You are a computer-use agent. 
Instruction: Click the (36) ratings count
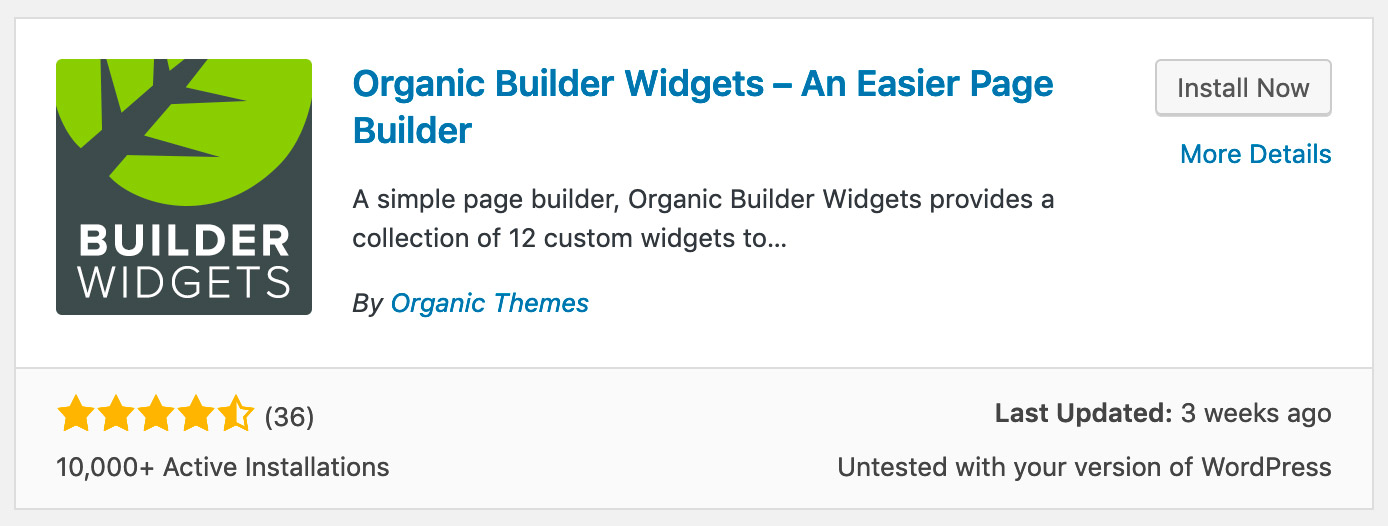coord(290,416)
